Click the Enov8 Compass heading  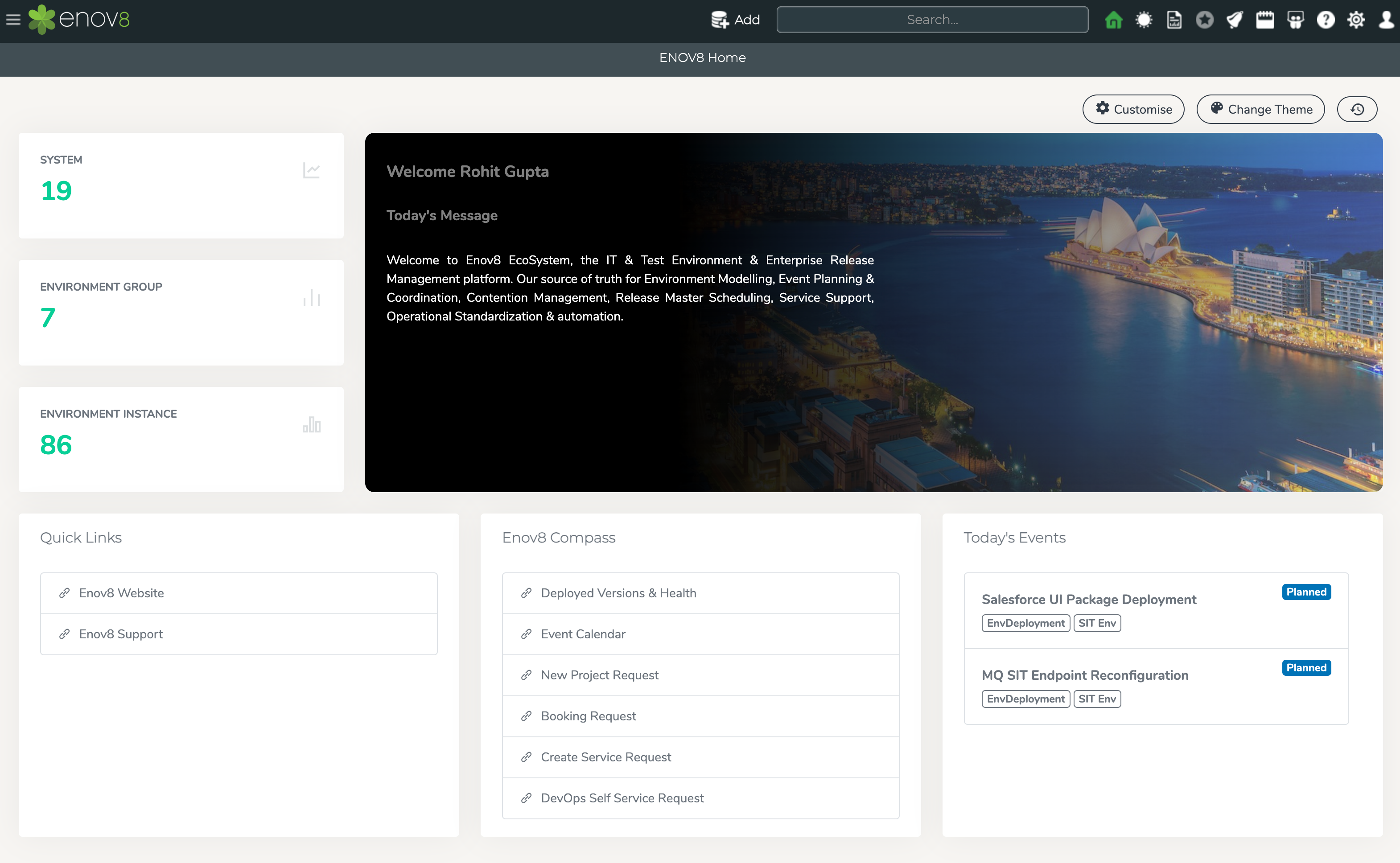[559, 538]
